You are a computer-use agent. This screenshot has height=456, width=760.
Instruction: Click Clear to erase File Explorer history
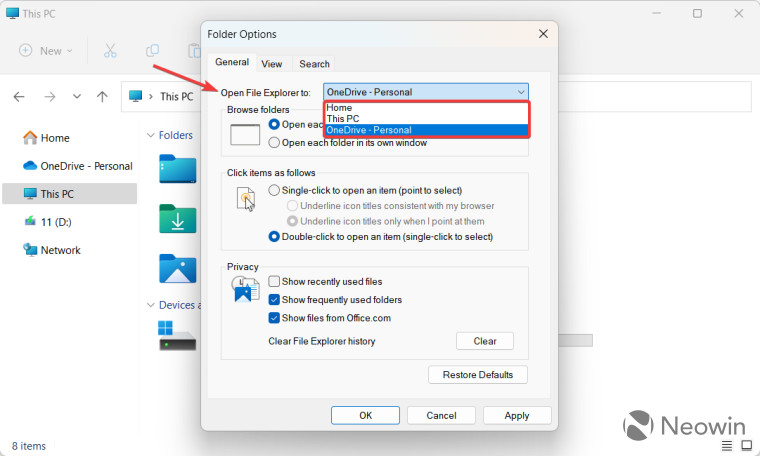pos(485,341)
